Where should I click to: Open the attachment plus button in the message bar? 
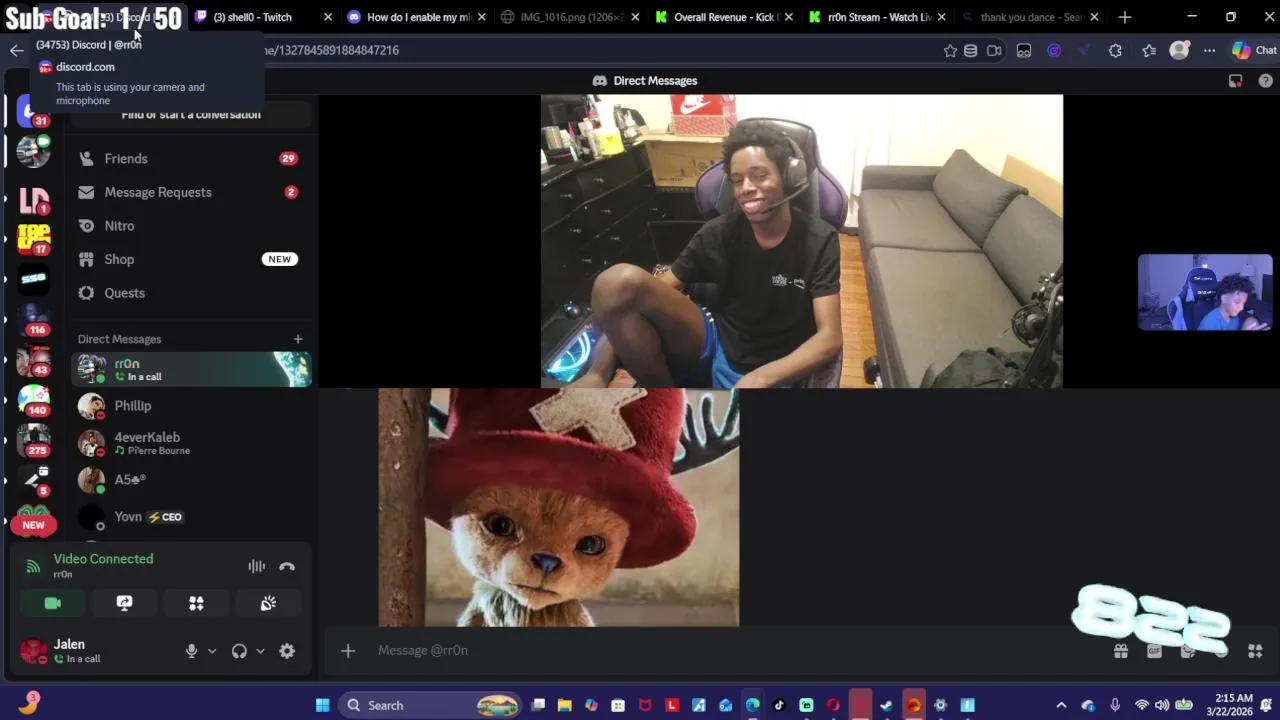click(347, 651)
